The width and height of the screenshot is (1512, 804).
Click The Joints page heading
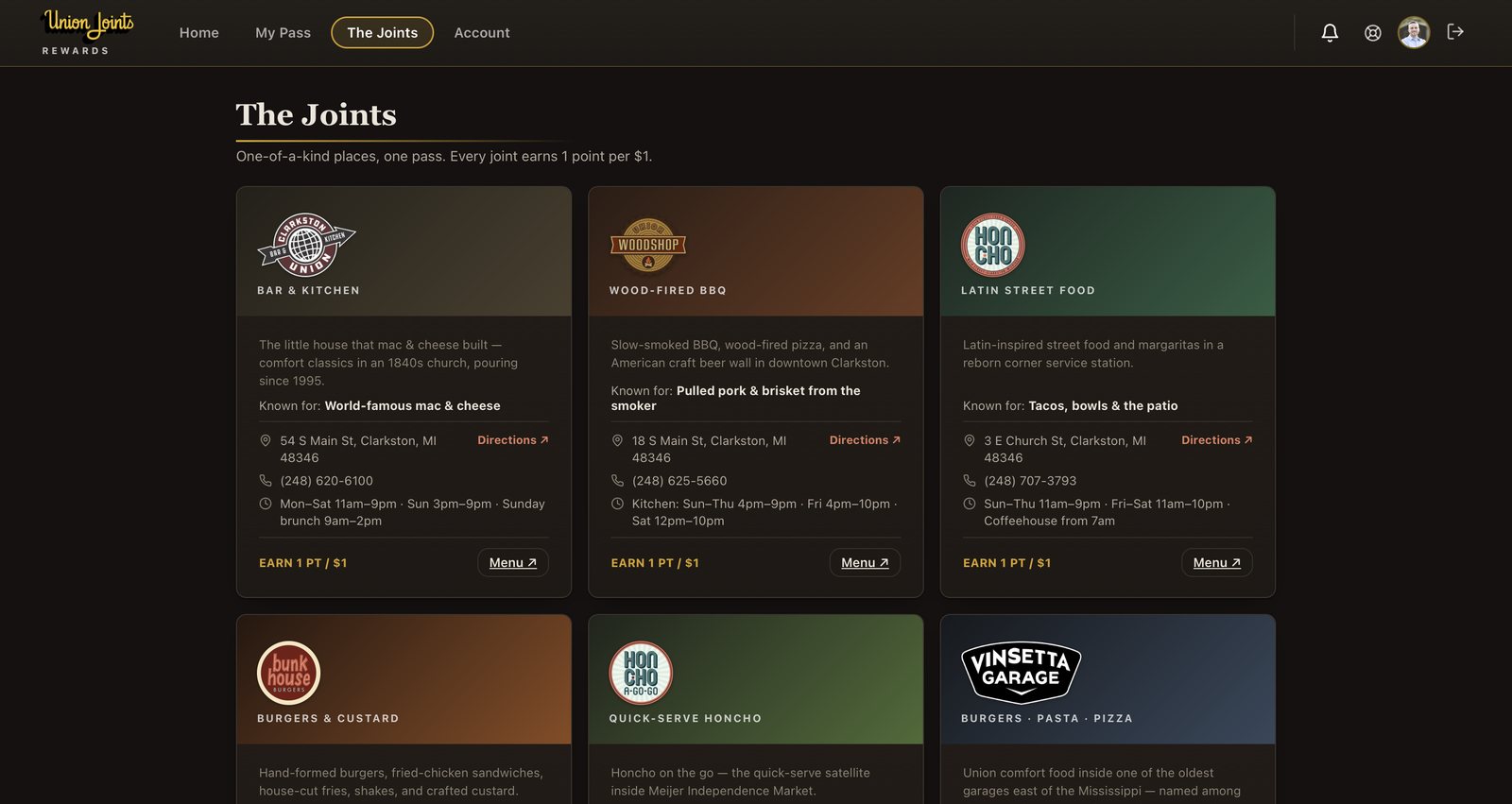coord(317,115)
